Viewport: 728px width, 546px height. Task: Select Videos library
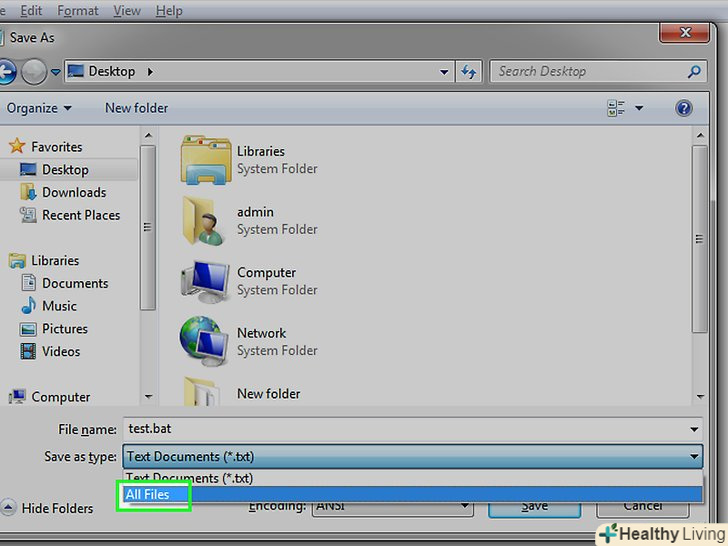(x=61, y=351)
